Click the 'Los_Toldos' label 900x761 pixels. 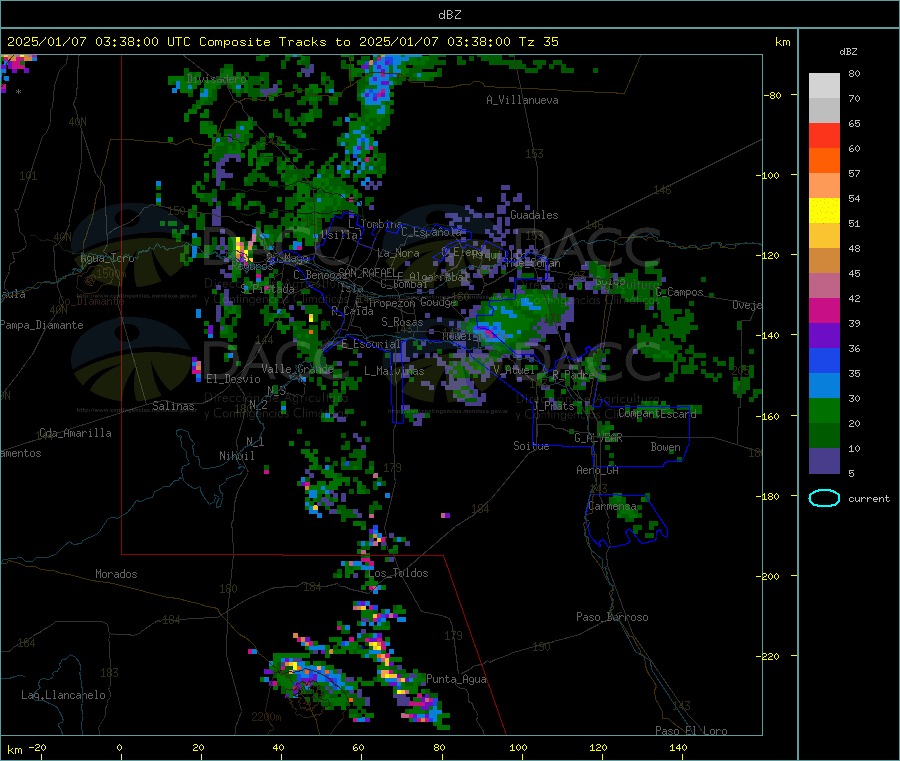click(x=398, y=573)
